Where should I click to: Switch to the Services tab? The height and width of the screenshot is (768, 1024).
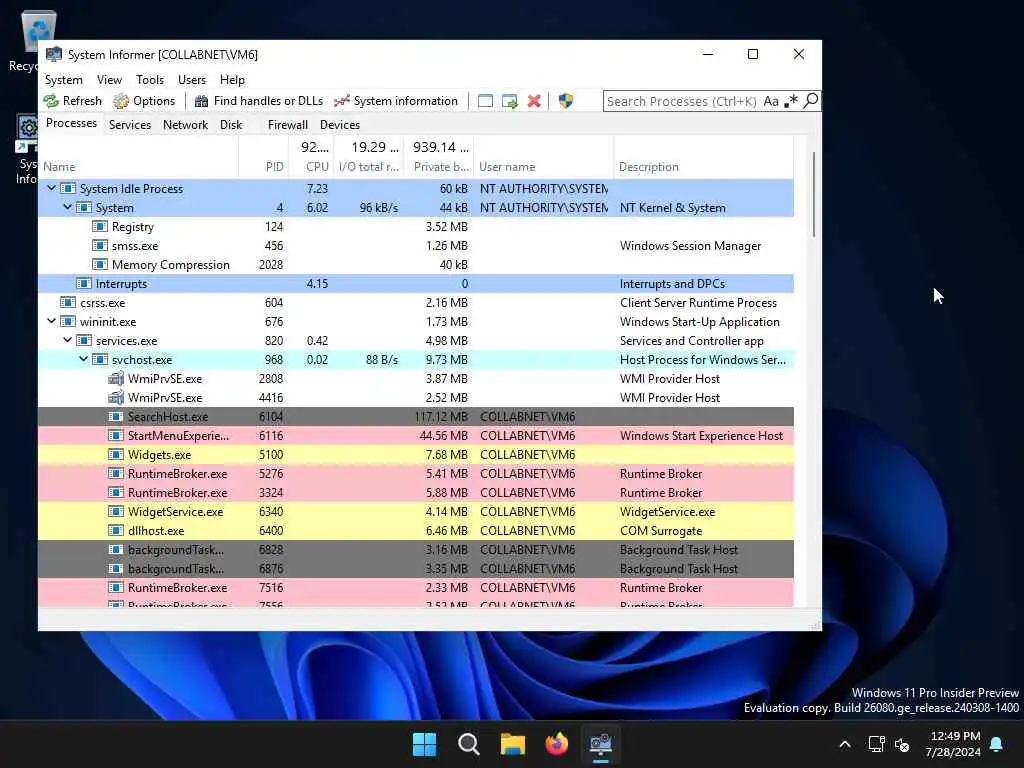click(x=129, y=125)
